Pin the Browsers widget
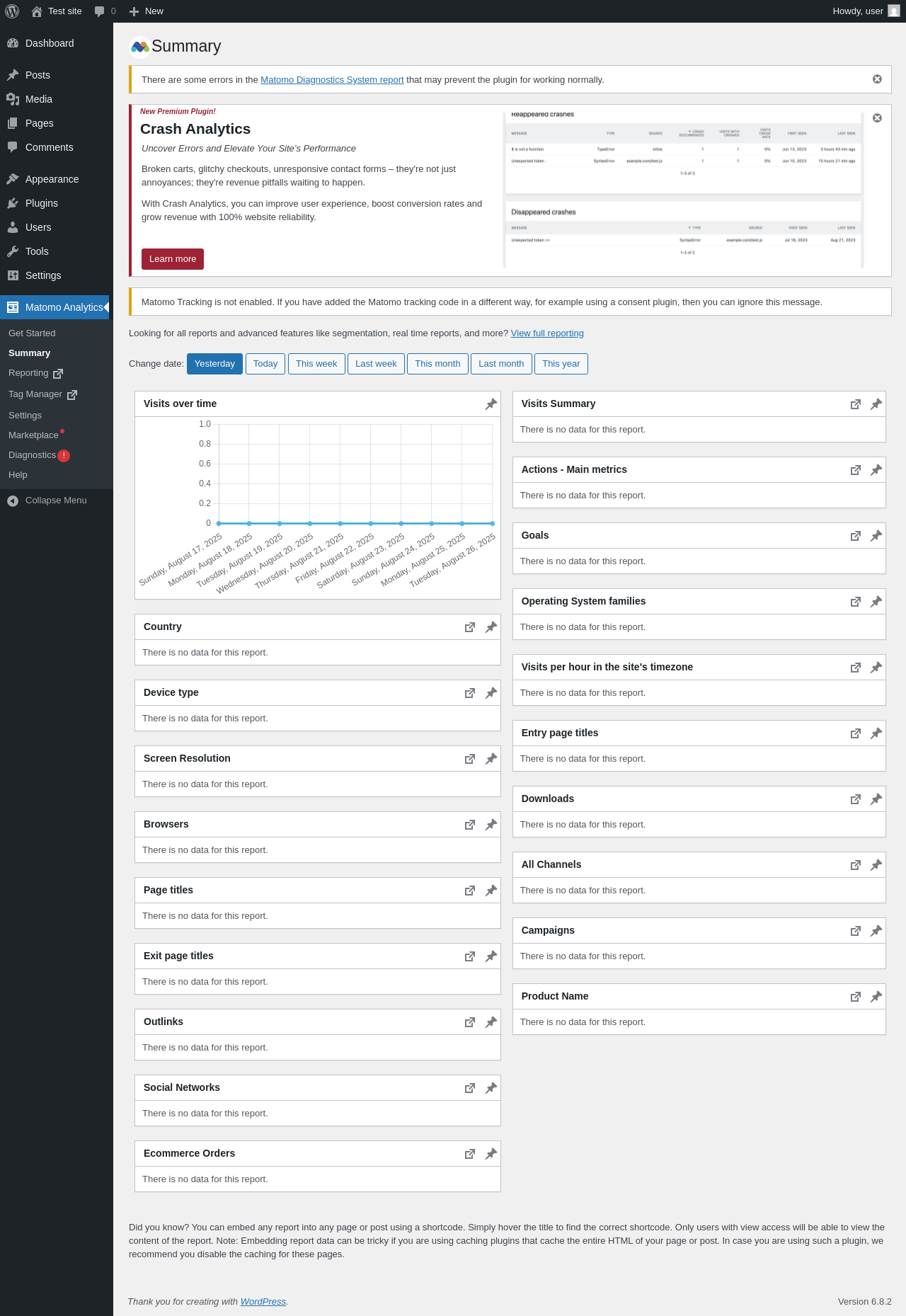The height and width of the screenshot is (1316, 906). 491,825
